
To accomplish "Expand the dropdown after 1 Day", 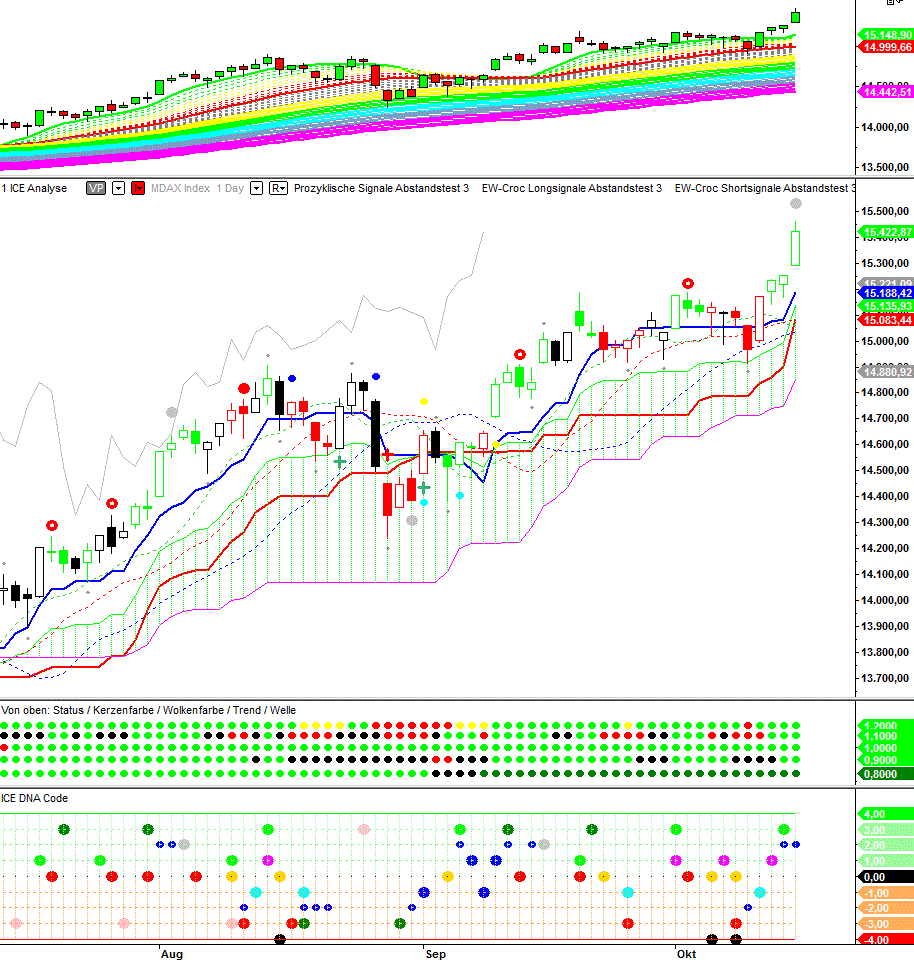I will click(x=256, y=188).
